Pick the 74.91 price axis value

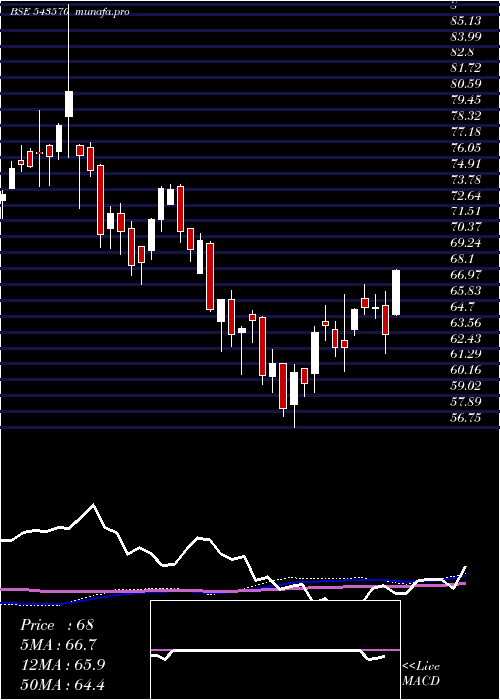(x=466, y=164)
